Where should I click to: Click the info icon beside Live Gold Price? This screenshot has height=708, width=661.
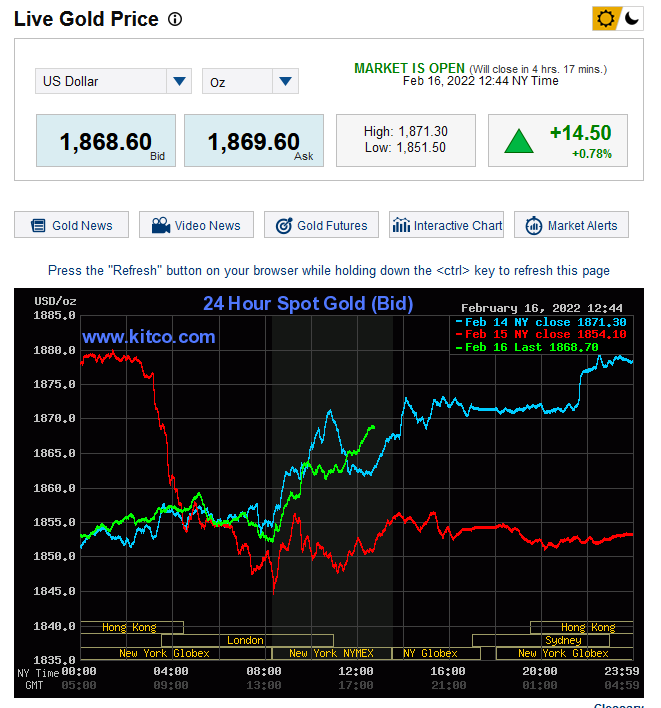click(x=175, y=19)
